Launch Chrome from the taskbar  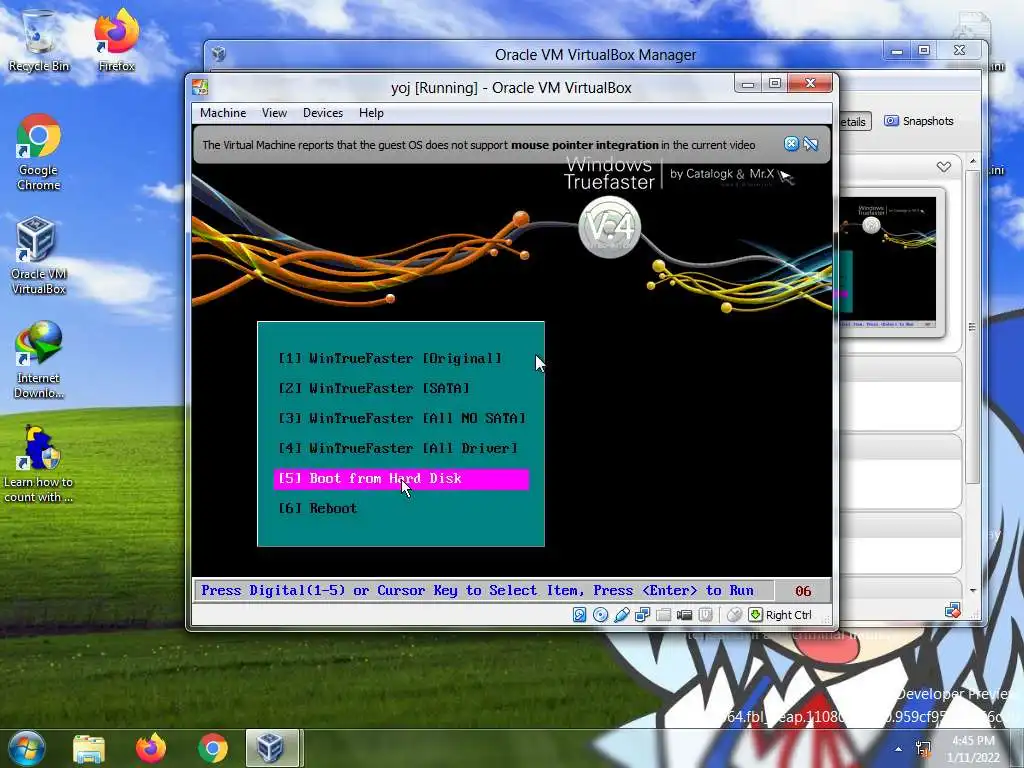click(213, 748)
